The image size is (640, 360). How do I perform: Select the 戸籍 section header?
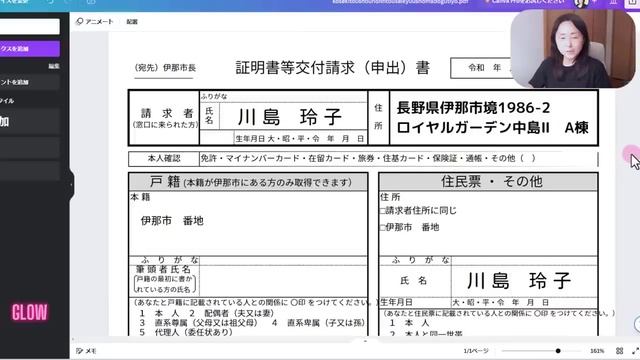[x=248, y=182]
